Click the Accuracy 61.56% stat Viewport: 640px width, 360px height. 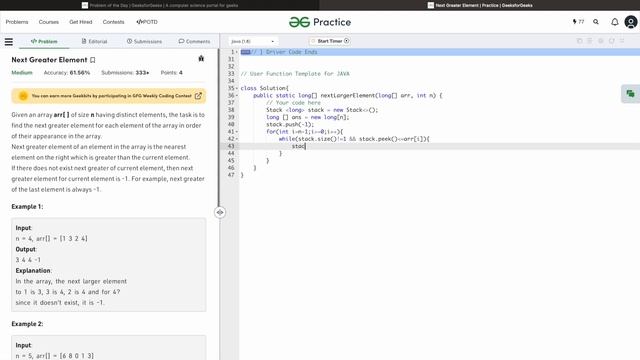coord(67,73)
